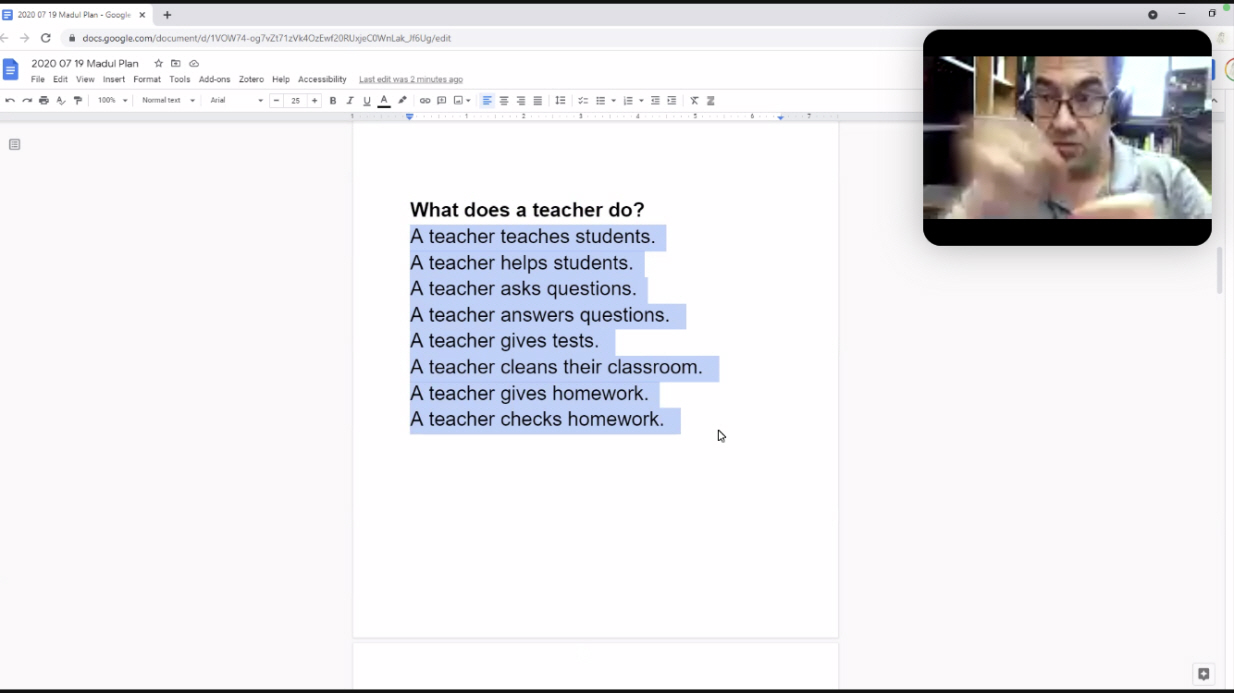Click the 'Last edit was 2 minutes ago' link
Image resolution: width=1234 pixels, height=693 pixels.
[x=411, y=80]
